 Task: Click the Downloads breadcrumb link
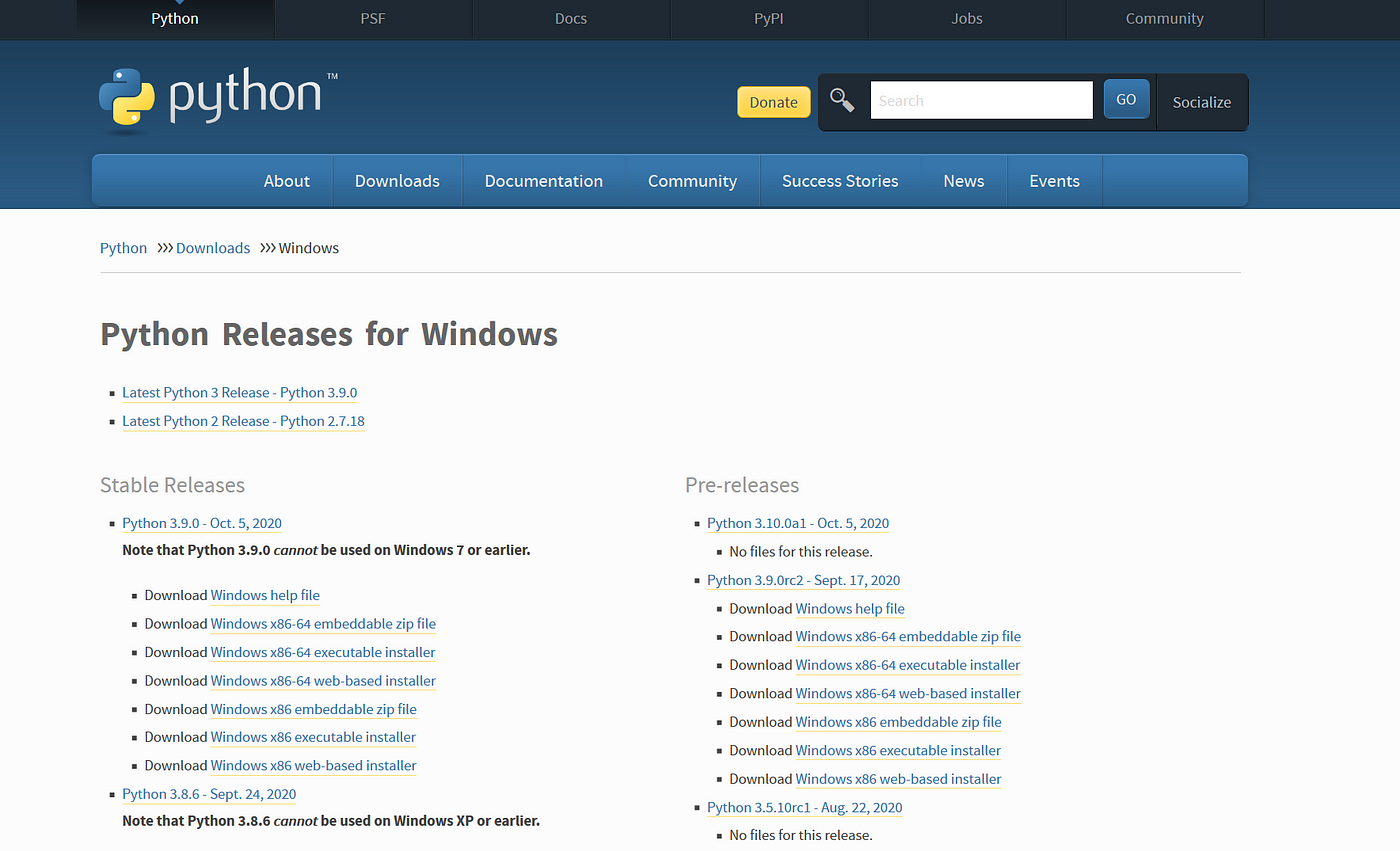213,248
